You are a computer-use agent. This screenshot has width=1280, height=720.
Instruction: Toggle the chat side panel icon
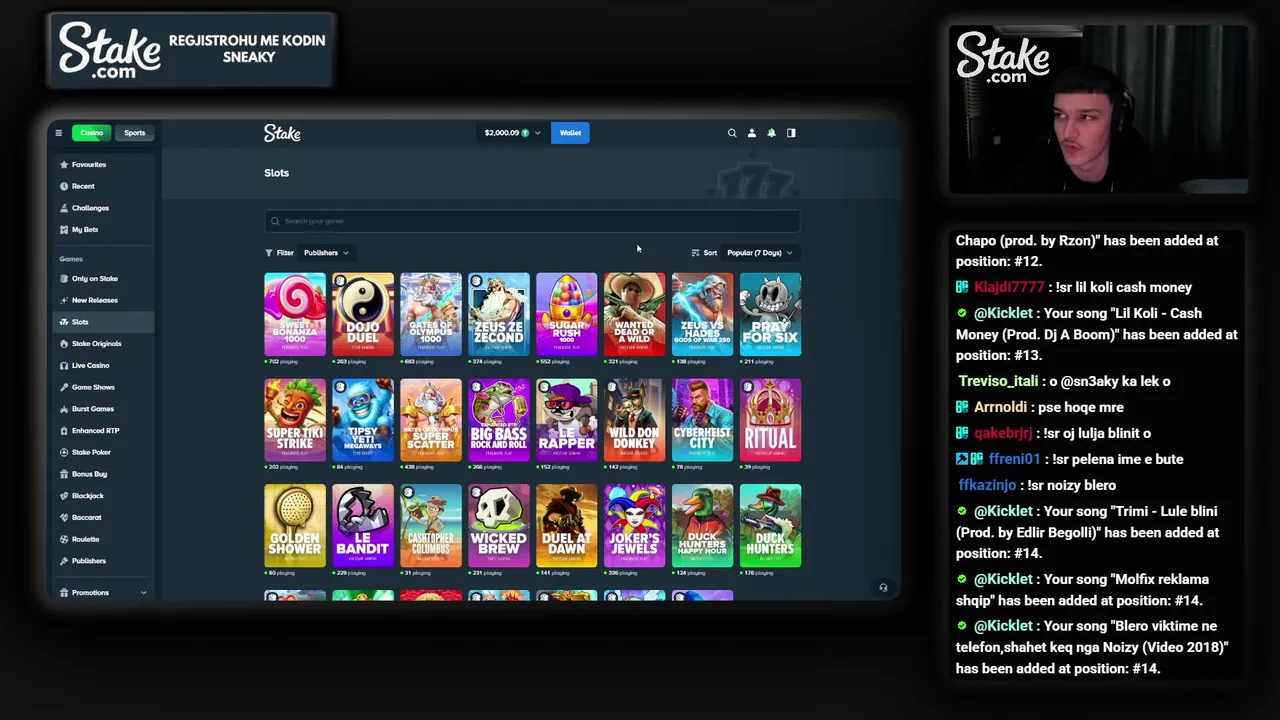[x=791, y=133]
